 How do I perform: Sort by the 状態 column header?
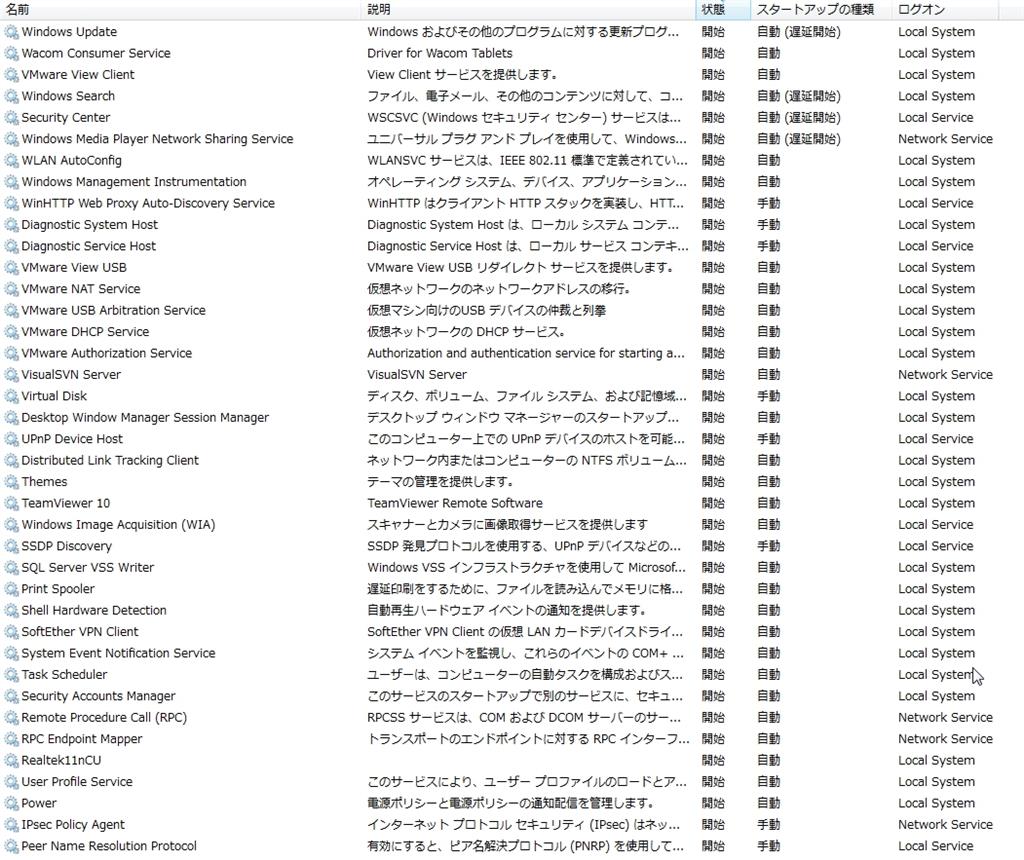click(x=723, y=9)
